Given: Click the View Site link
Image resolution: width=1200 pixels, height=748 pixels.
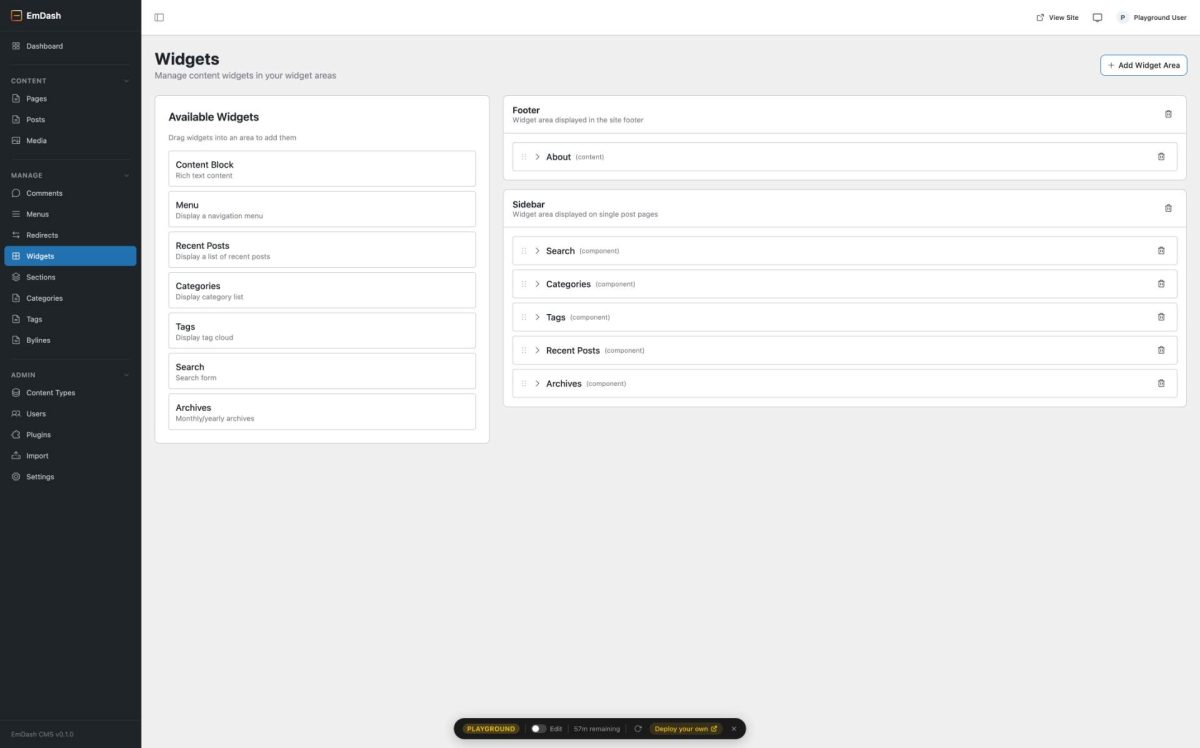Looking at the screenshot, I should 1057,17.
